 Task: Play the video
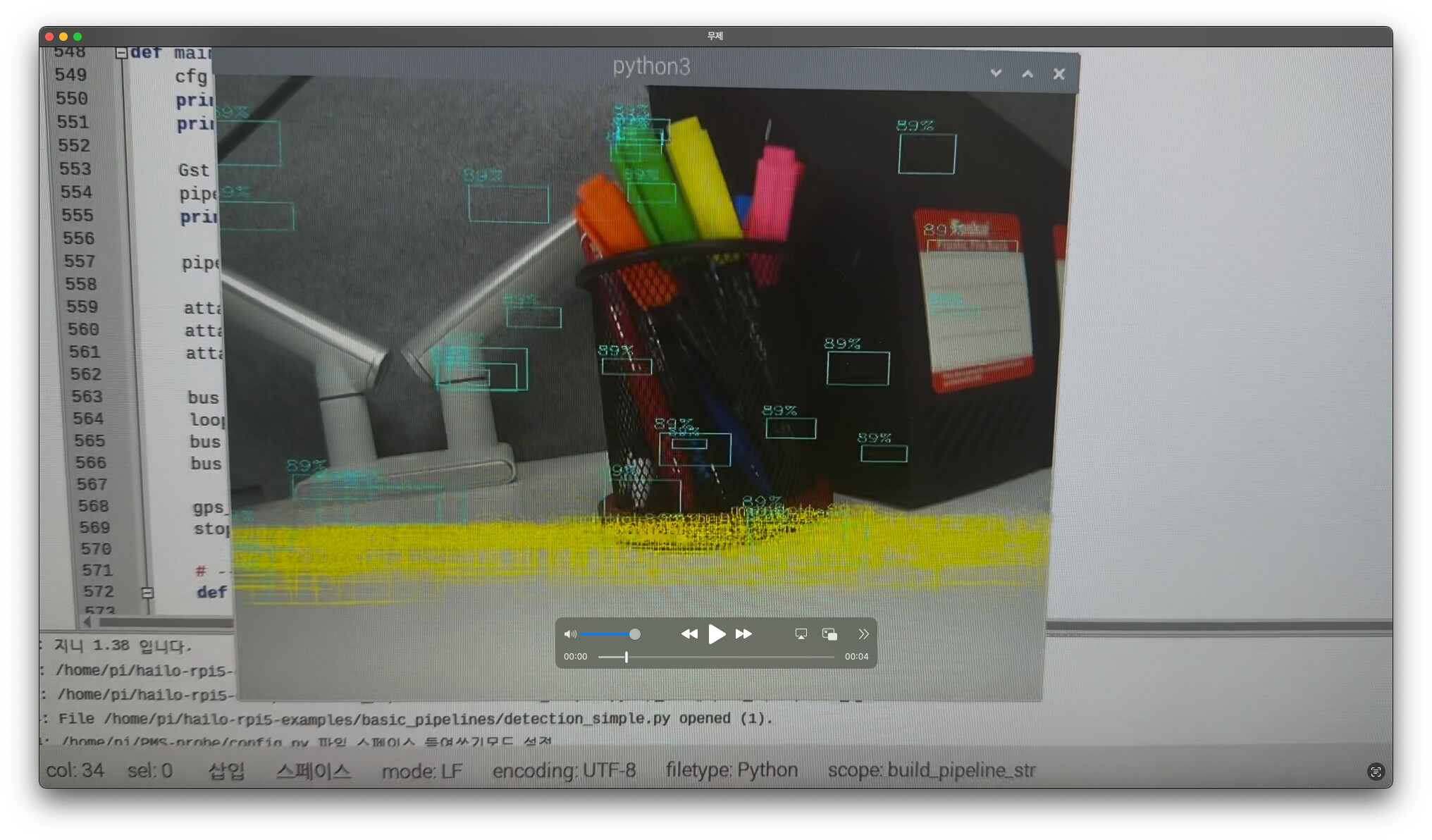(x=716, y=634)
